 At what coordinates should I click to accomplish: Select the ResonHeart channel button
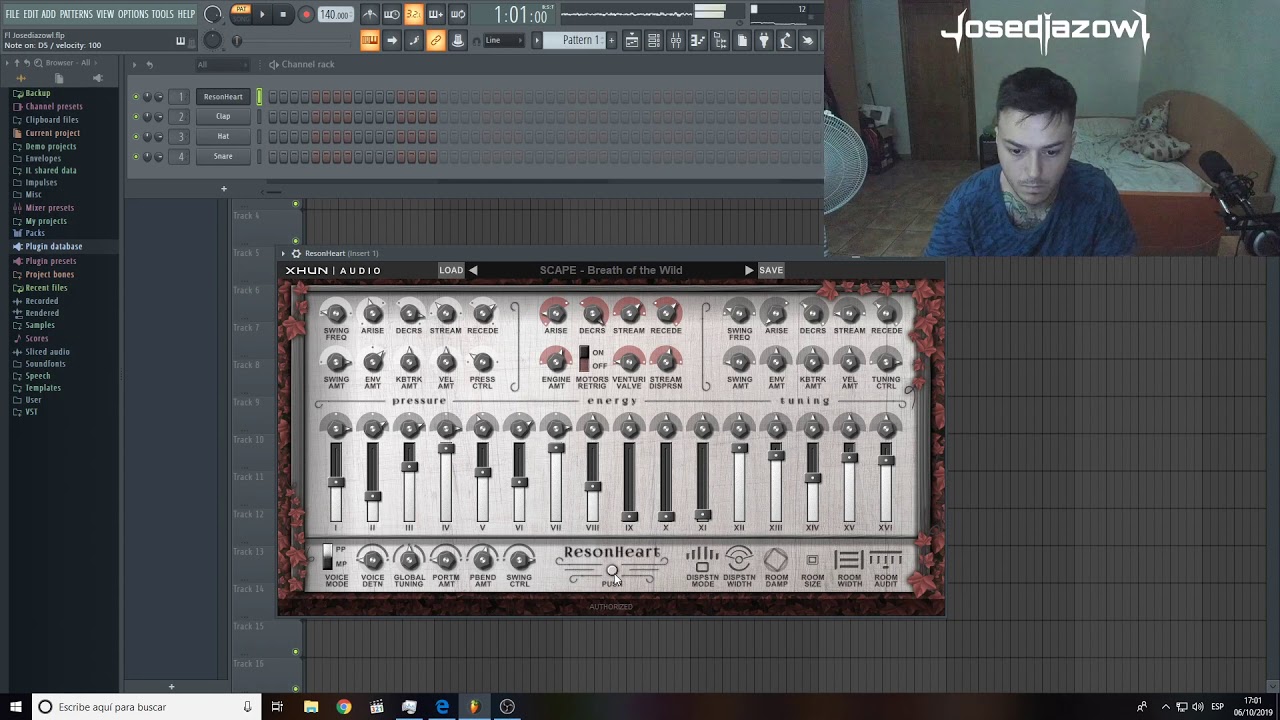click(x=223, y=97)
